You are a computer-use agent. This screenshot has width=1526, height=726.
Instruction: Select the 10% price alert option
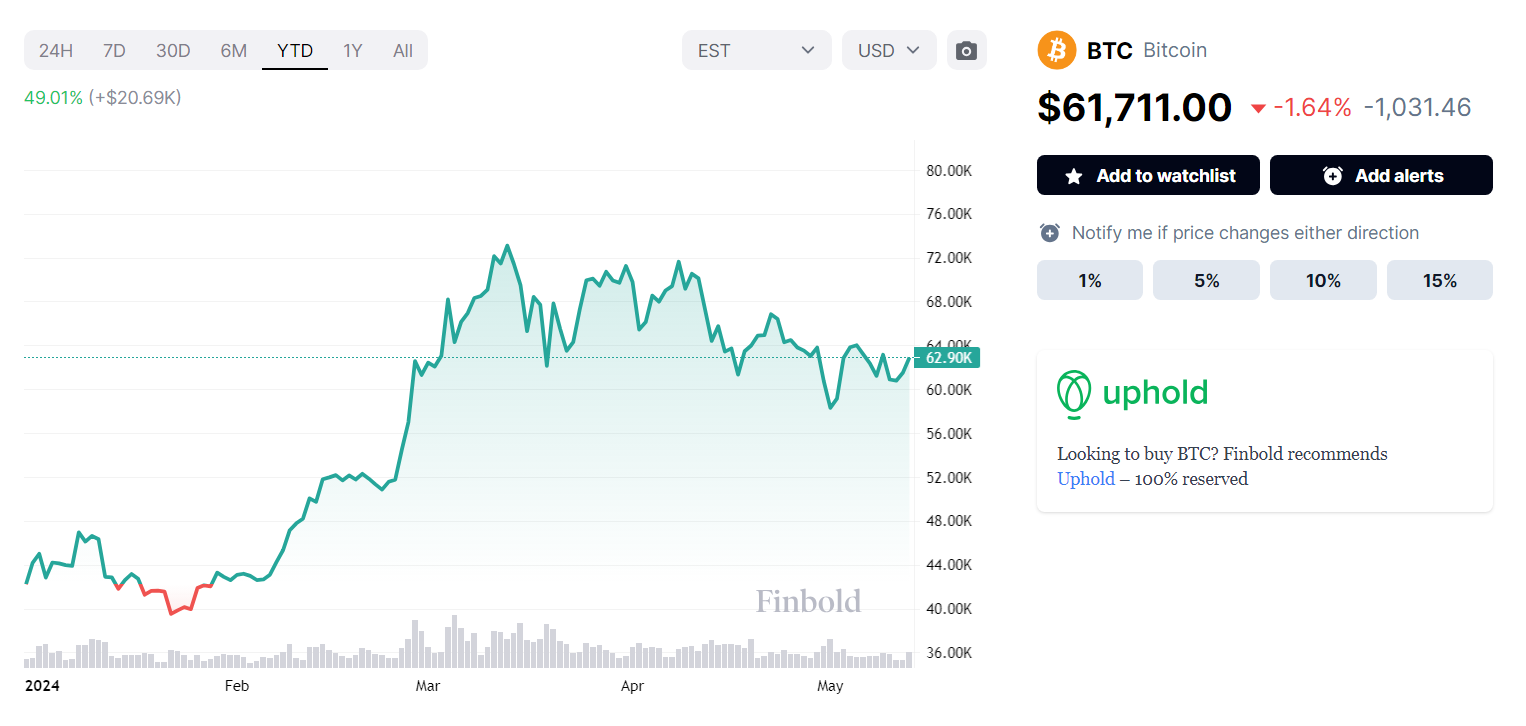(x=1322, y=281)
